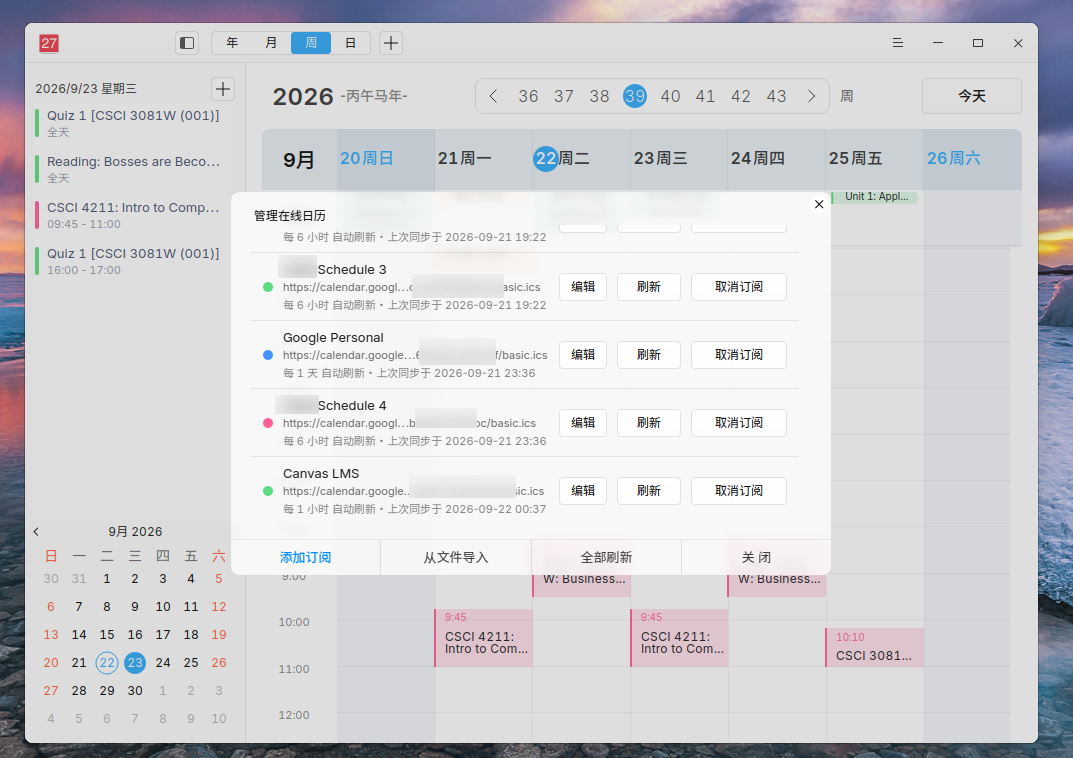The image size is (1073, 758).
Task: Click blue color dot of Google Personal
Action: click(x=268, y=355)
